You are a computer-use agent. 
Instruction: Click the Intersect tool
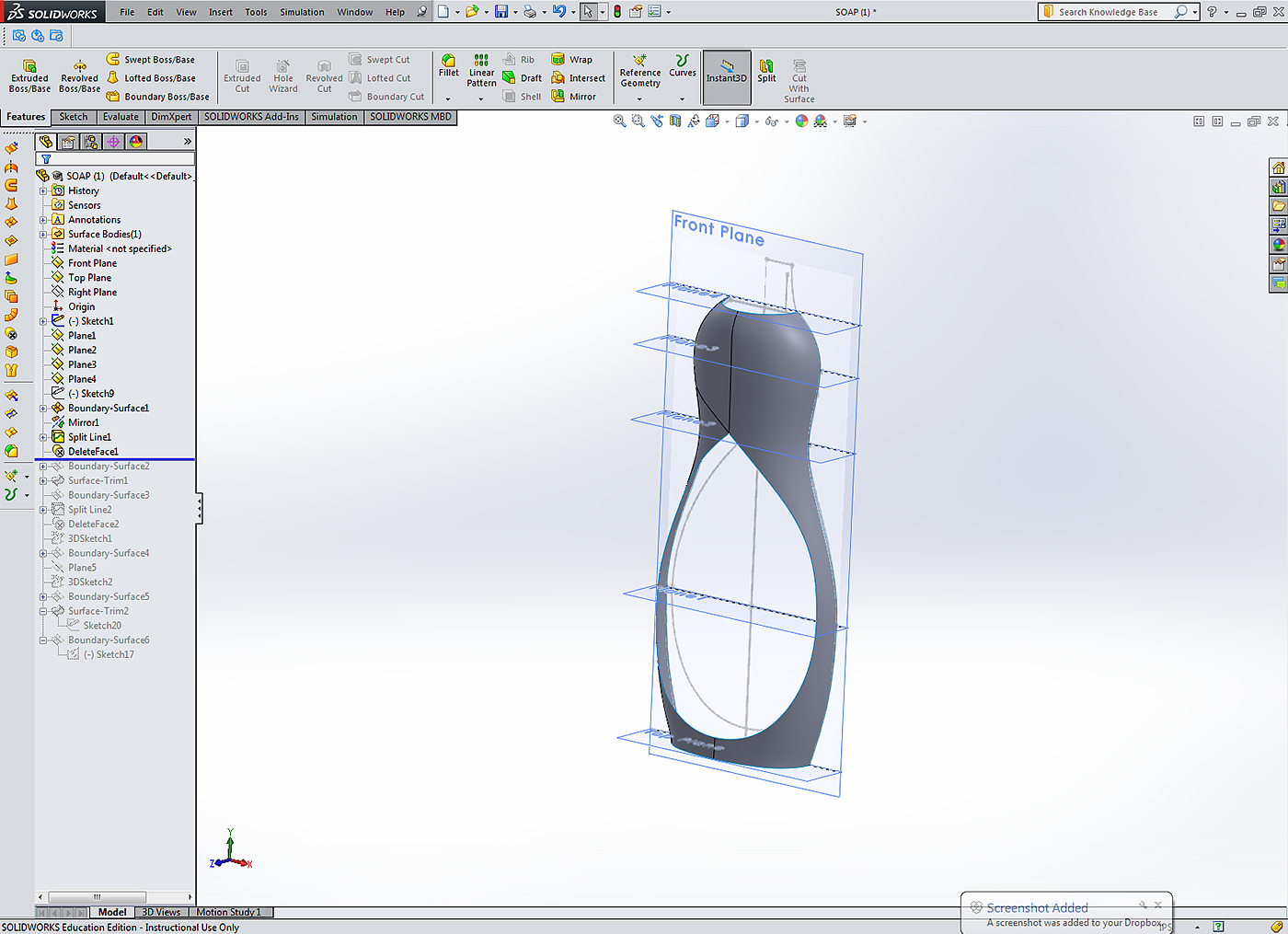(578, 78)
